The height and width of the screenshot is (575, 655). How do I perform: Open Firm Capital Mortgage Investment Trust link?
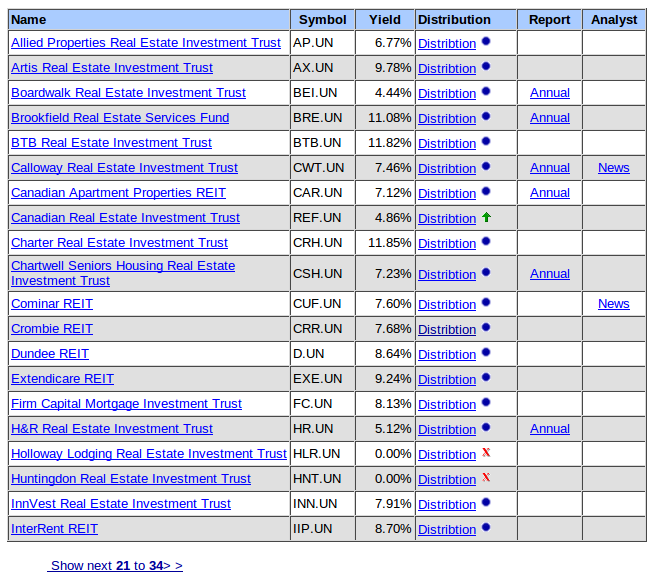pos(126,404)
